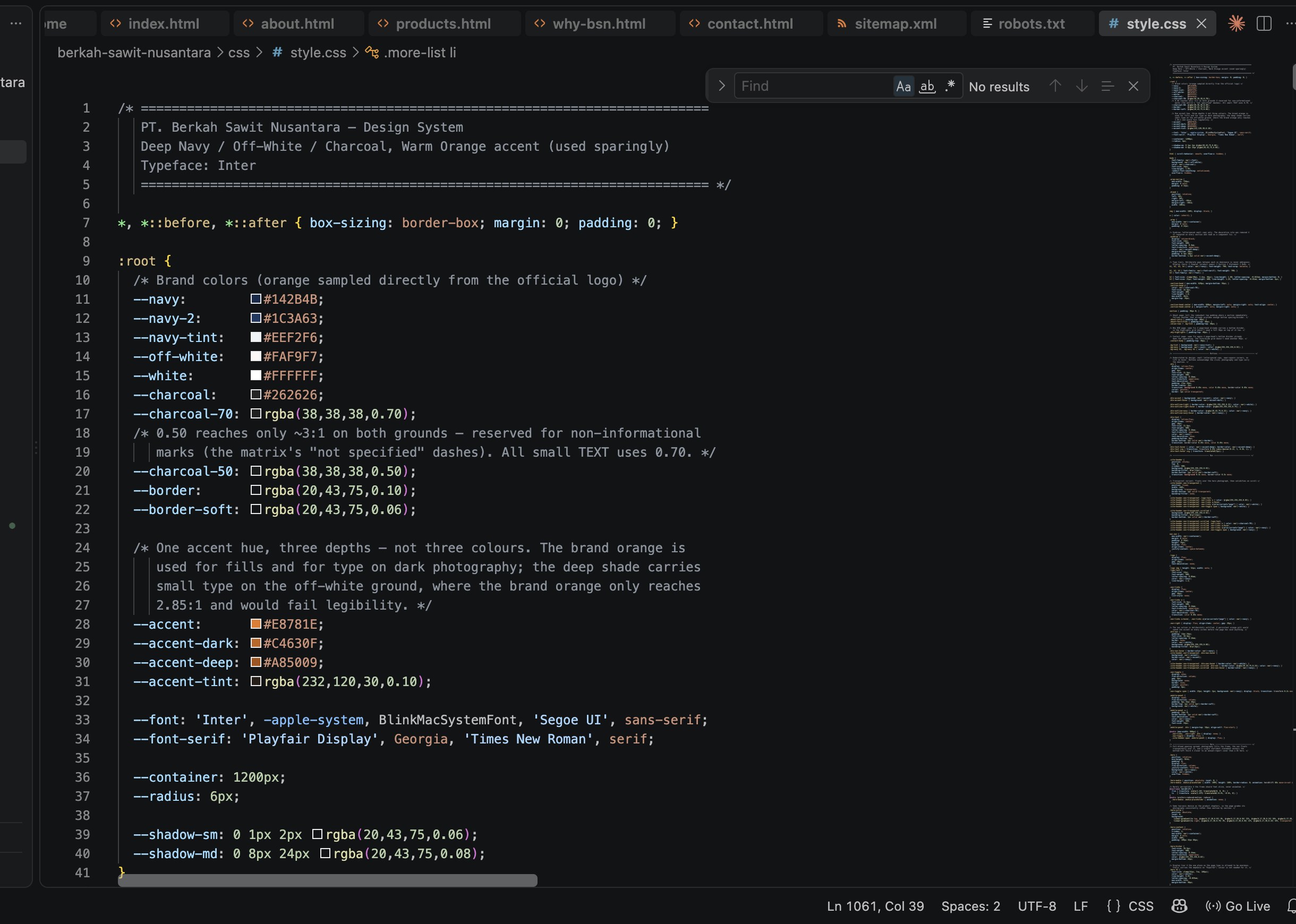Screen dimensions: 1296x924
Task: Open color picker for --navy-2 #1C3A63
Action: point(256,318)
